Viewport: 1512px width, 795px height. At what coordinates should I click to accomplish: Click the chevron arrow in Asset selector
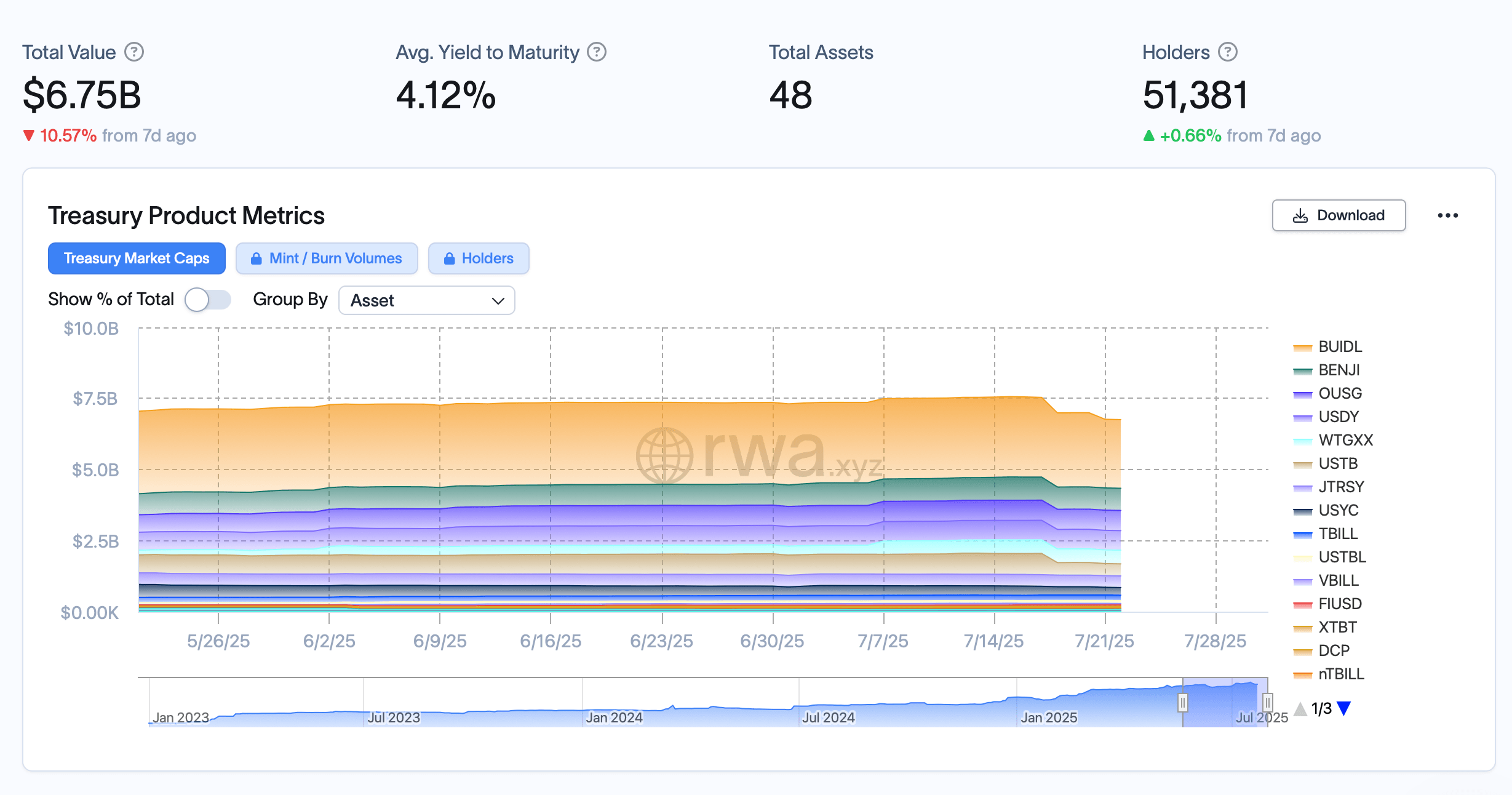point(498,301)
